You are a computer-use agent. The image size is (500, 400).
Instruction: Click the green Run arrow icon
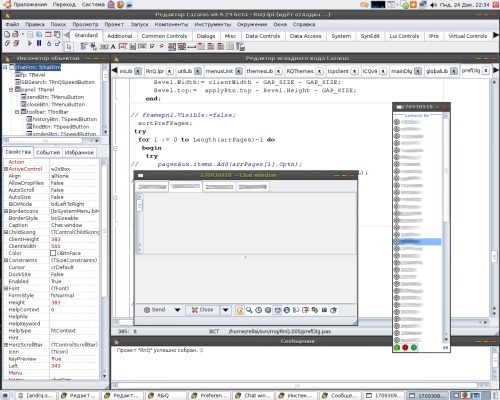[30, 43]
